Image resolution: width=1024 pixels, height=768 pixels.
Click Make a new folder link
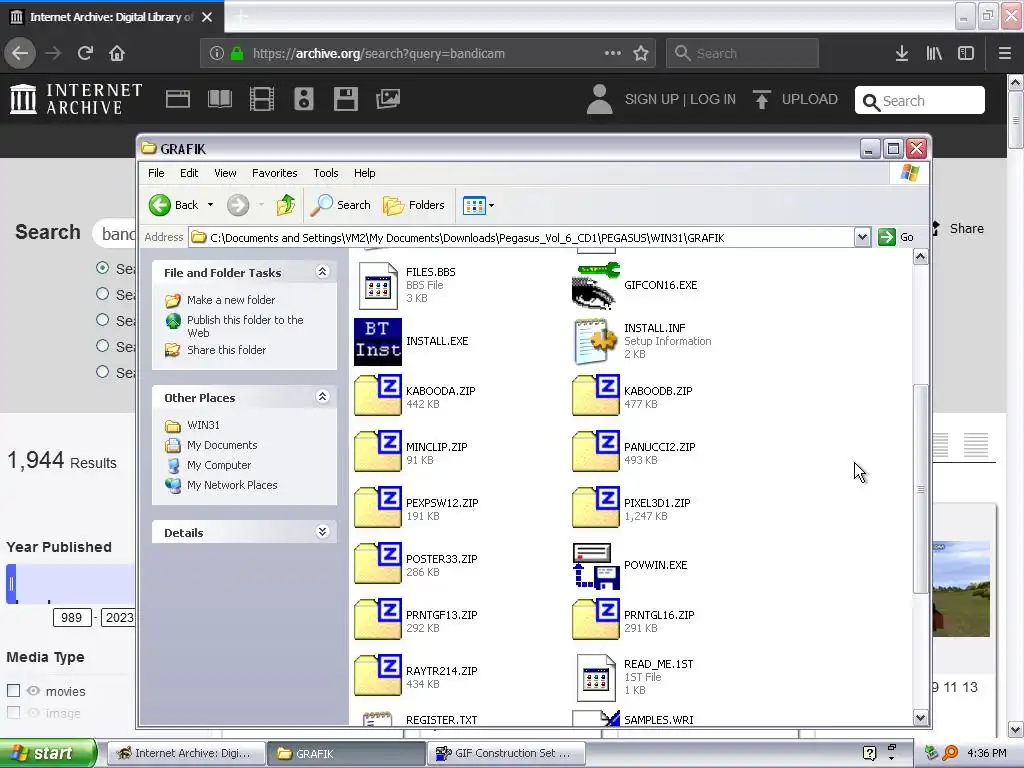click(231, 300)
